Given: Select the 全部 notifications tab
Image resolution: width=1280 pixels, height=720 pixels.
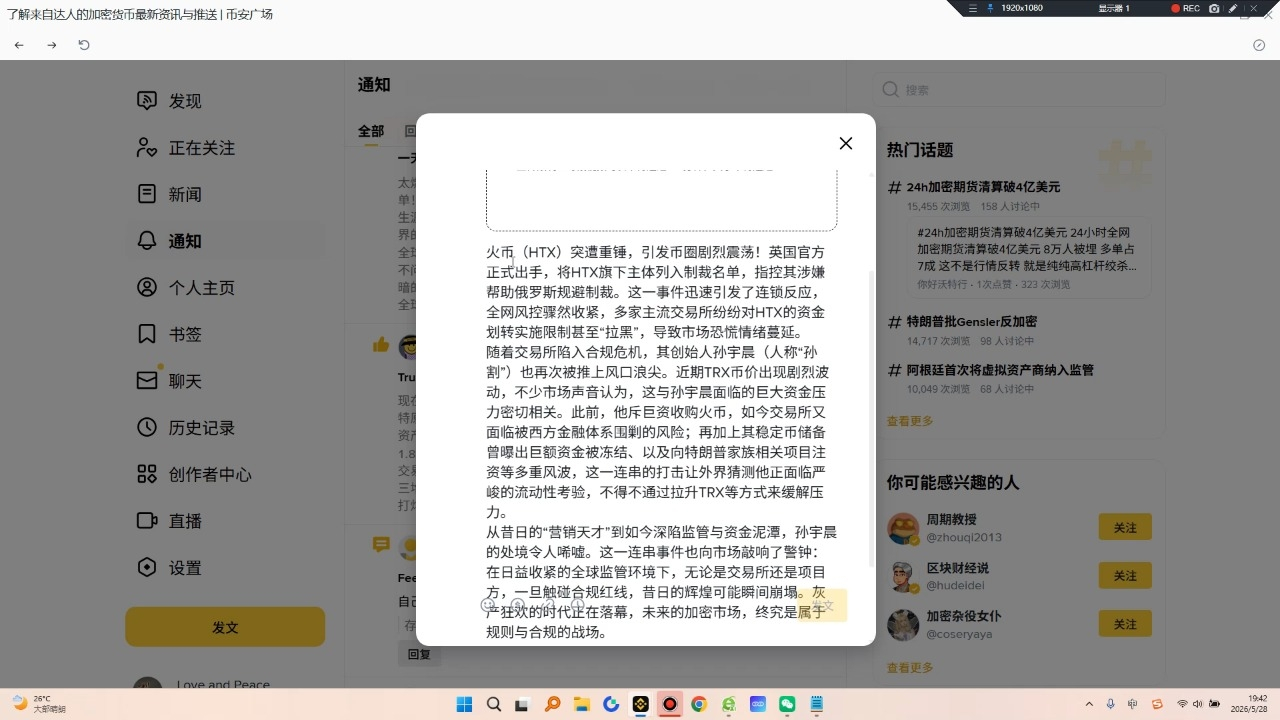Looking at the screenshot, I should 371,131.
